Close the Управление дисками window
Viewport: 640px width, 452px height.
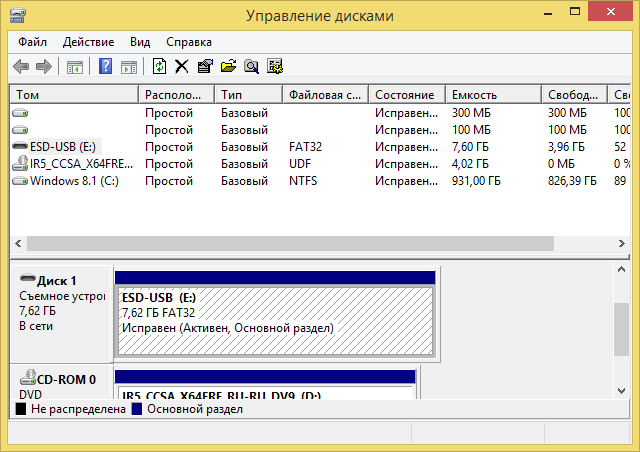(x=611, y=11)
